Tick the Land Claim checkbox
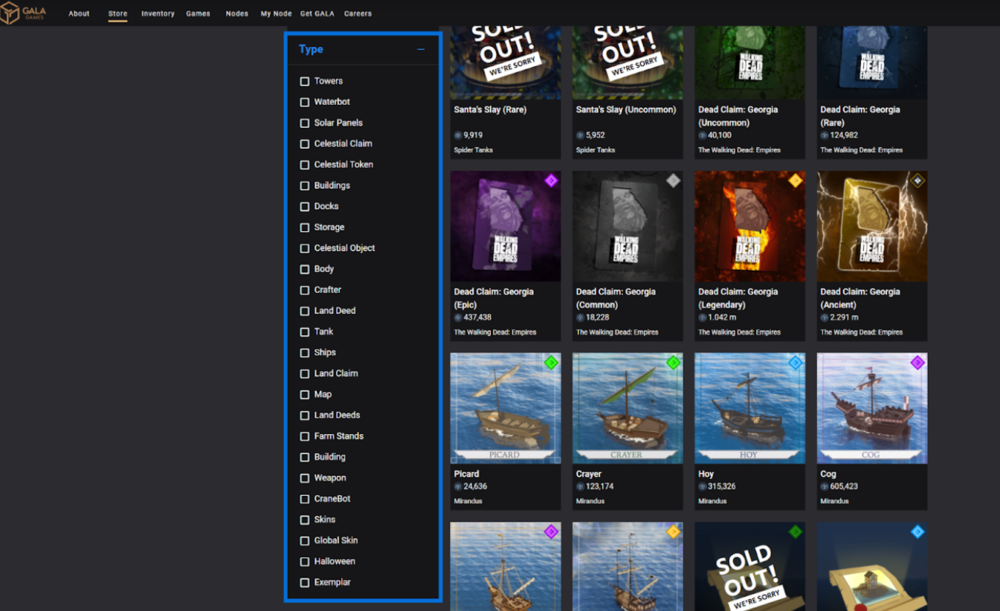Screen dimensions: 1000x611 (x=305, y=374)
